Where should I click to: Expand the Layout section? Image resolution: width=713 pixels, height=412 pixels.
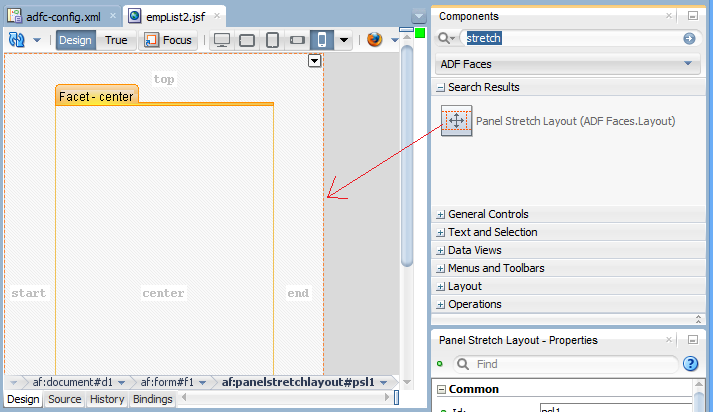click(440, 287)
